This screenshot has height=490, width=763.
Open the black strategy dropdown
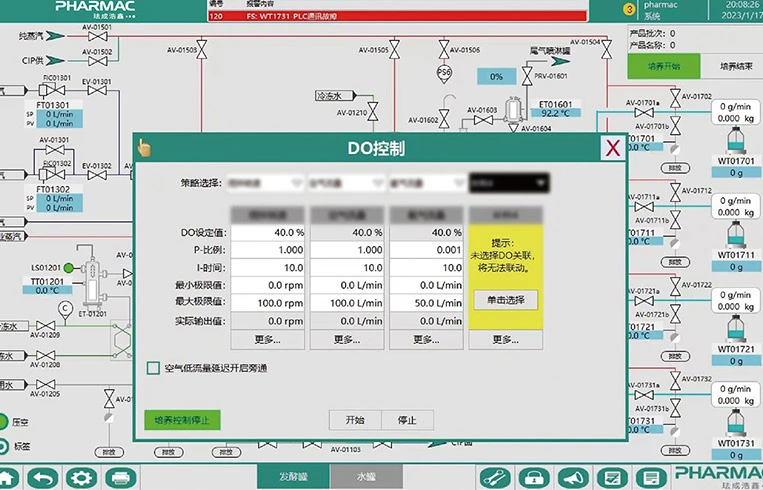pos(509,183)
